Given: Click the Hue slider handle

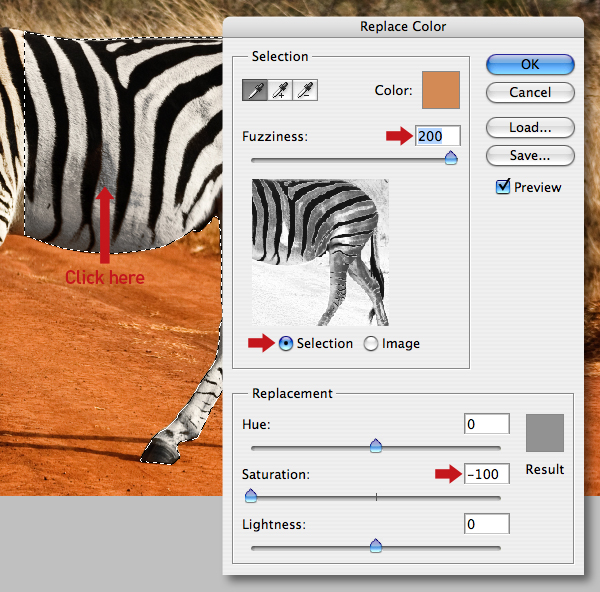Looking at the screenshot, I should click(x=376, y=445).
